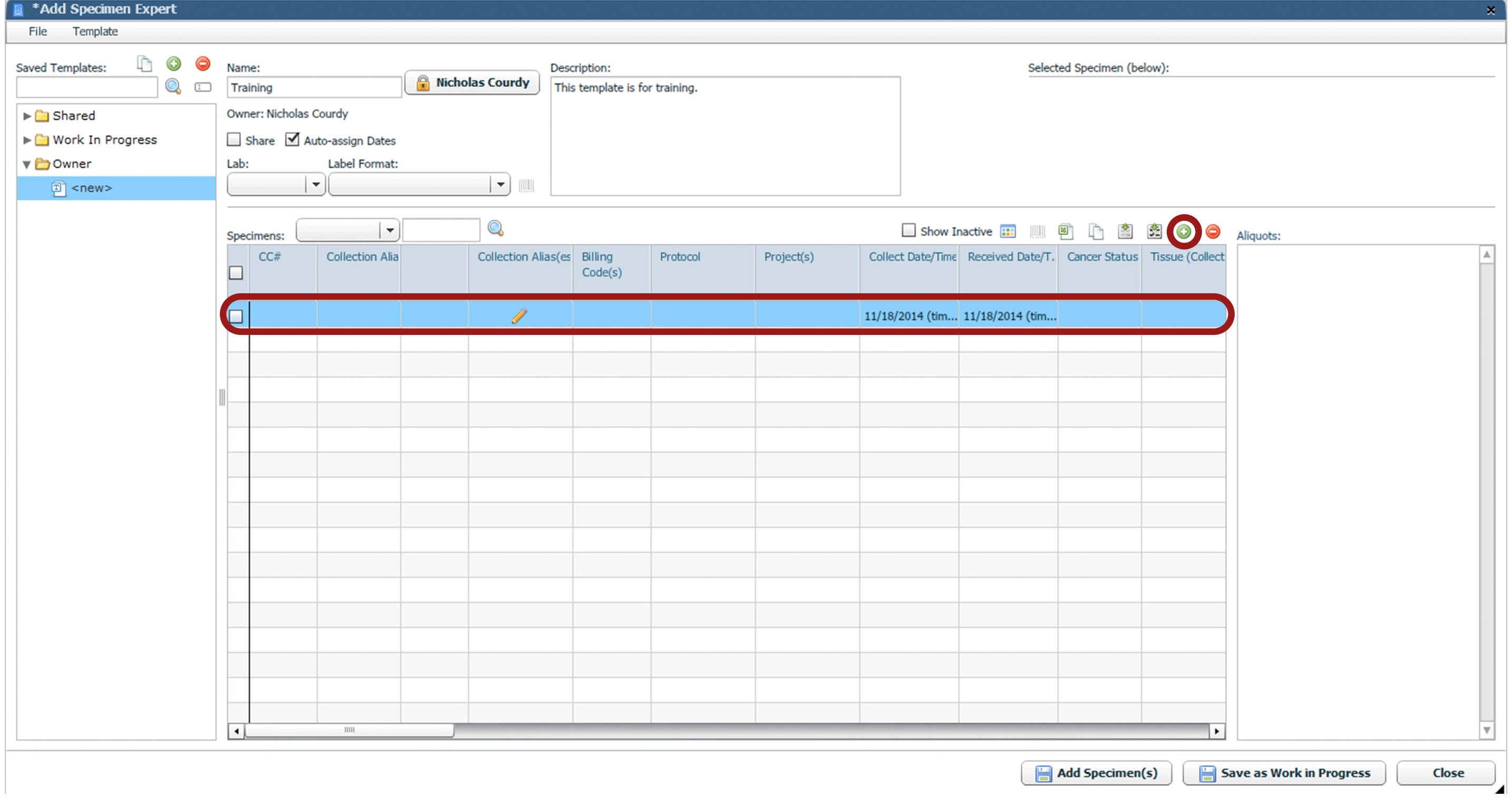Remove the selected specimen row
The height and width of the screenshot is (807, 1512).
(x=1213, y=232)
